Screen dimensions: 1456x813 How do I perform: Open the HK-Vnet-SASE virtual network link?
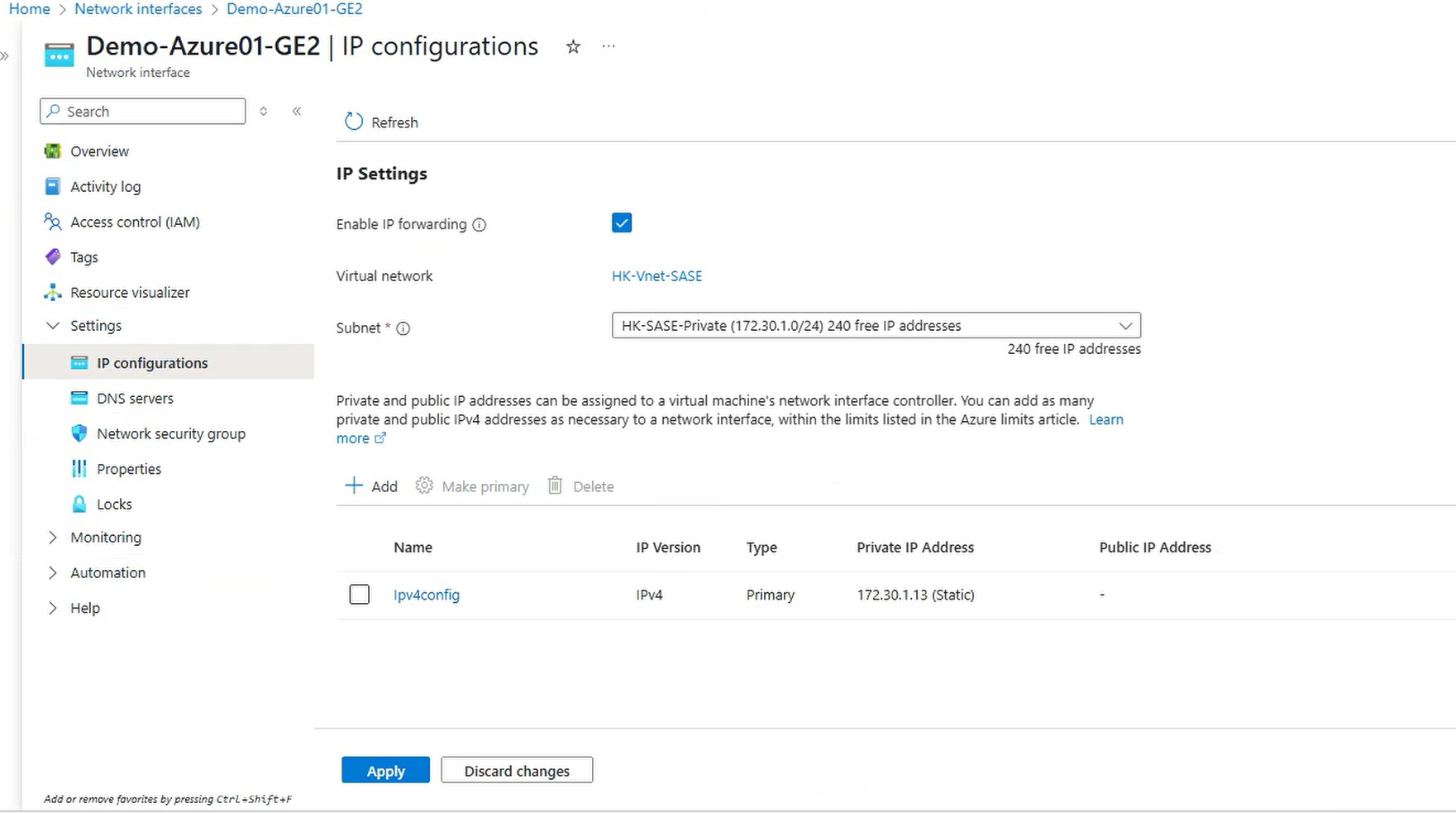pos(656,276)
